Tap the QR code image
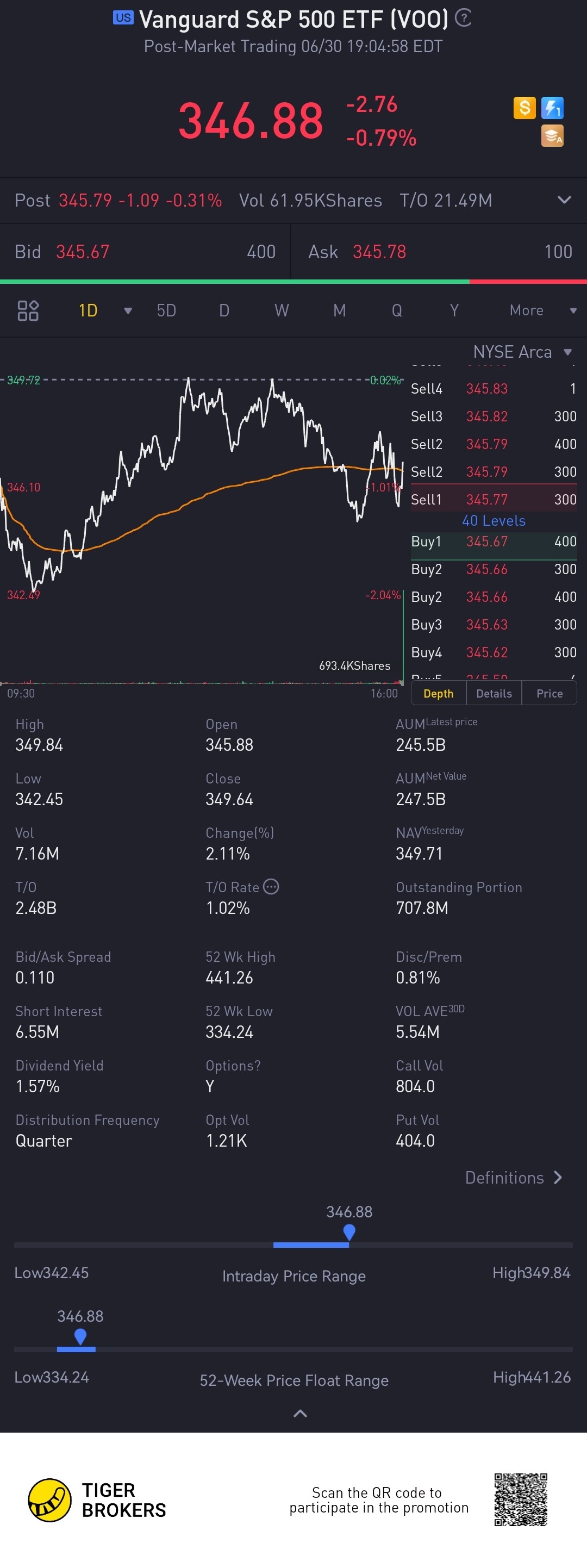 pos(521,1500)
